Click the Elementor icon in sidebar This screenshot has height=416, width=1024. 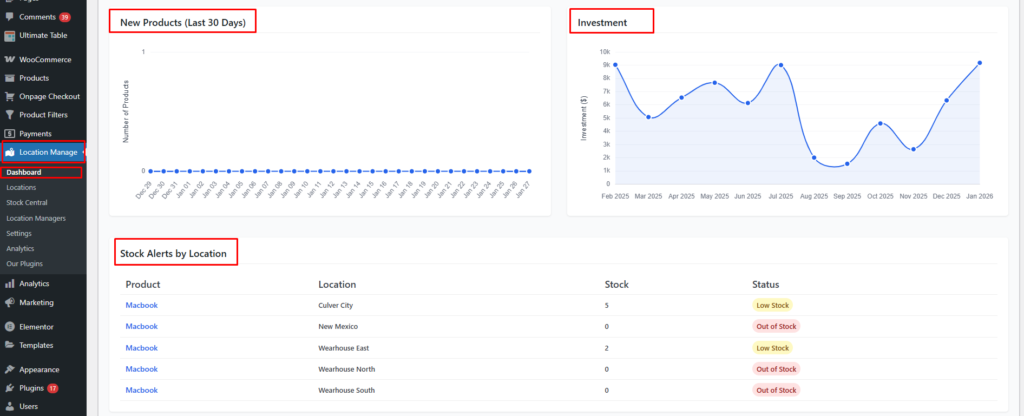[9, 327]
